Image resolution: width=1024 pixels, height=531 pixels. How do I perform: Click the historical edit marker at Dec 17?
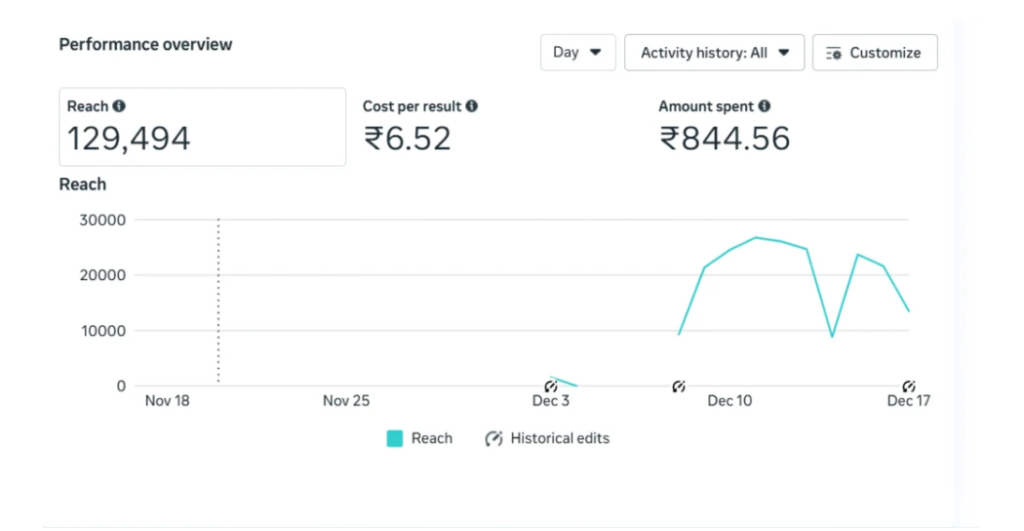click(909, 386)
